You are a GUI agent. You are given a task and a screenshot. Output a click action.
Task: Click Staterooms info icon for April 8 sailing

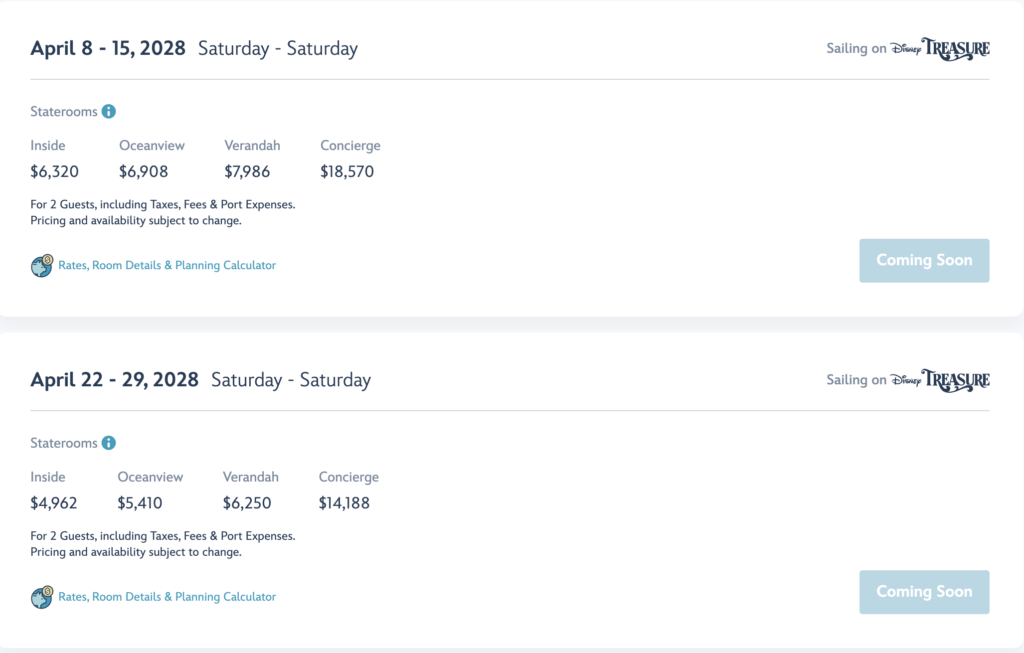point(108,112)
